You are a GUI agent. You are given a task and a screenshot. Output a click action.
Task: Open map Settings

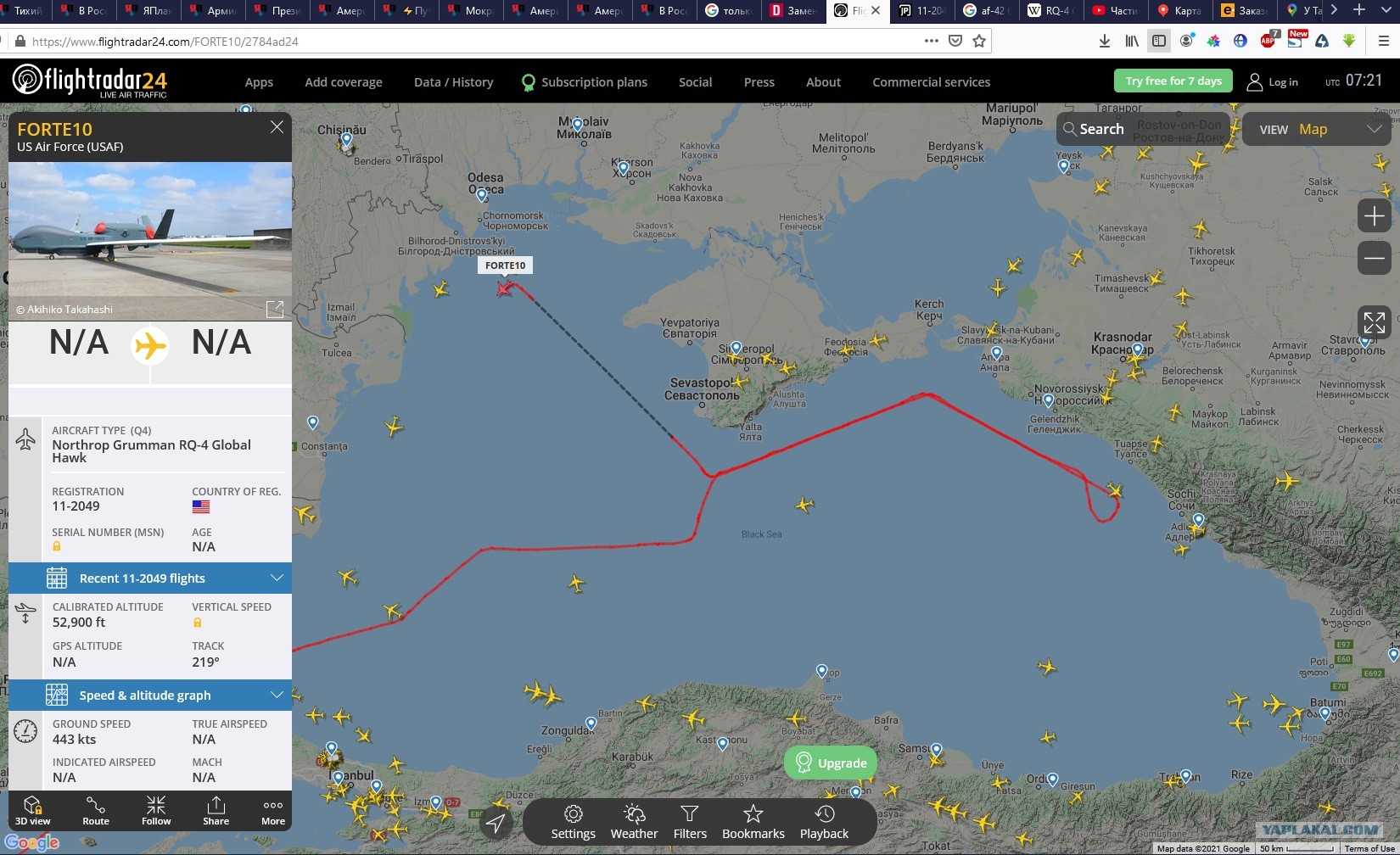[x=574, y=823]
